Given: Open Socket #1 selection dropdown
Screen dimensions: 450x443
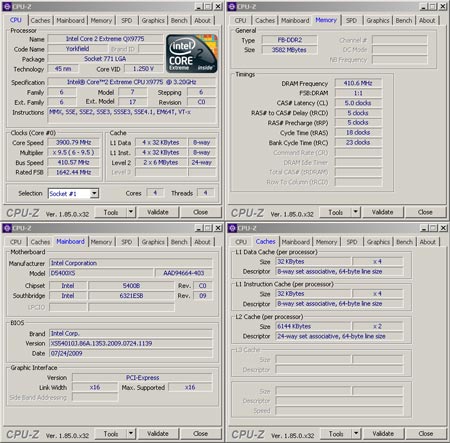Looking at the screenshot, I should 94,193.
